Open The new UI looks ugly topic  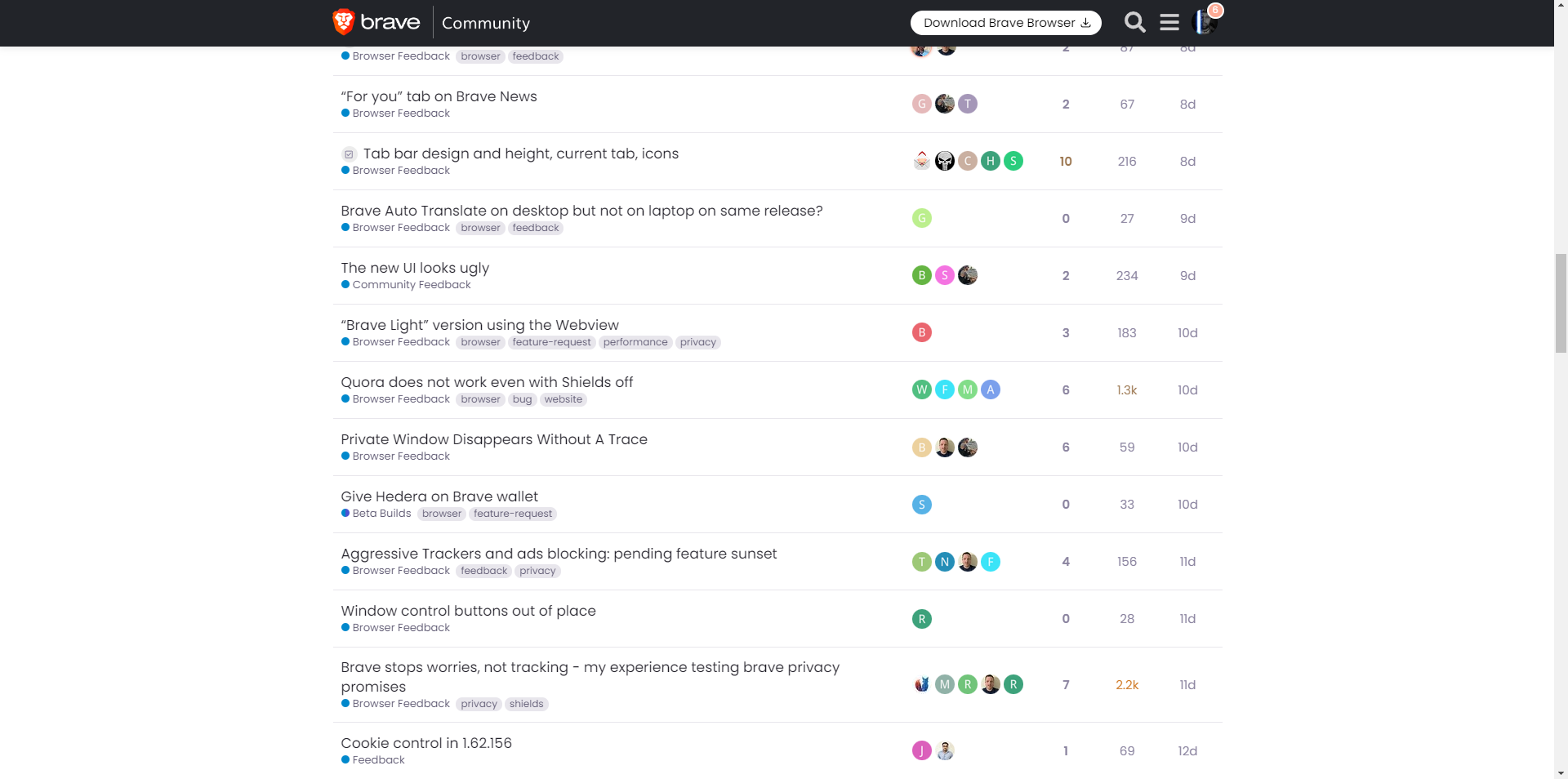coord(415,268)
